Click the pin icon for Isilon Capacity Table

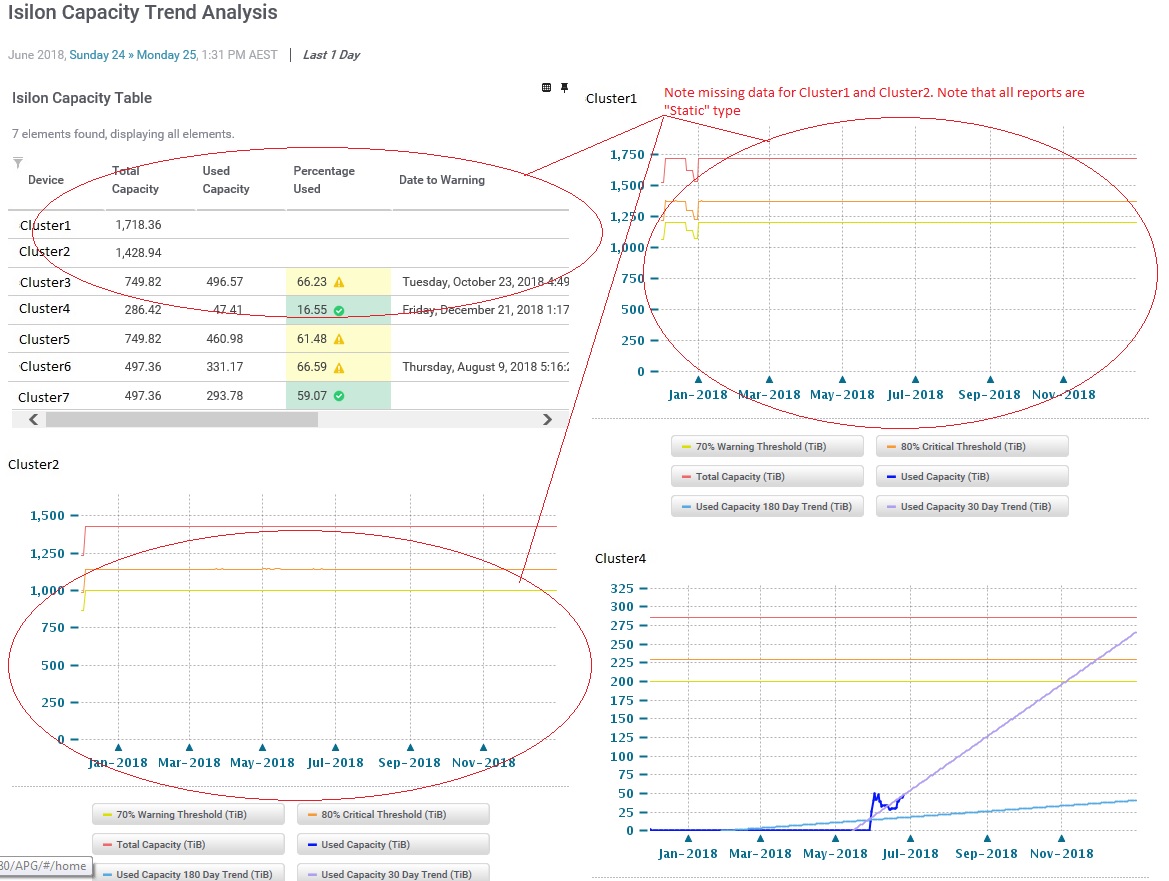click(x=564, y=88)
